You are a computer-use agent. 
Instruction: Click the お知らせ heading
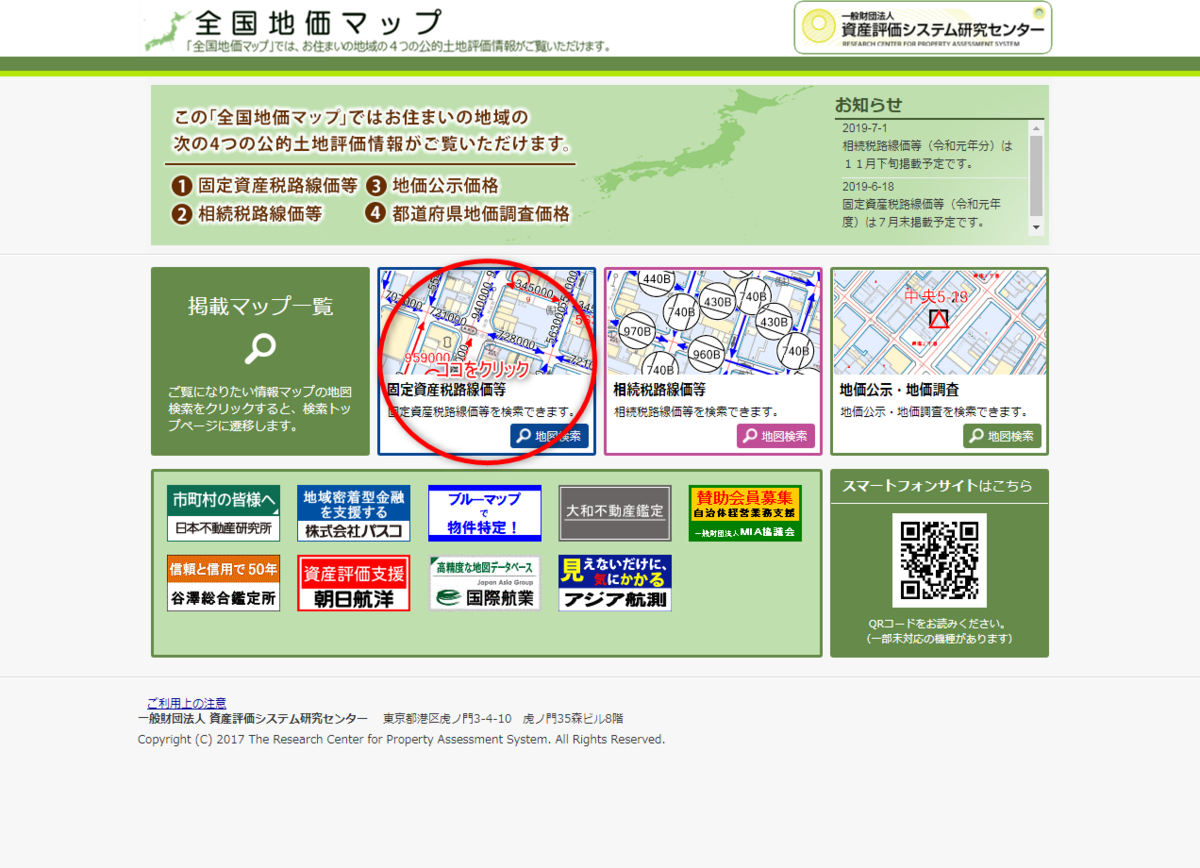click(x=868, y=105)
